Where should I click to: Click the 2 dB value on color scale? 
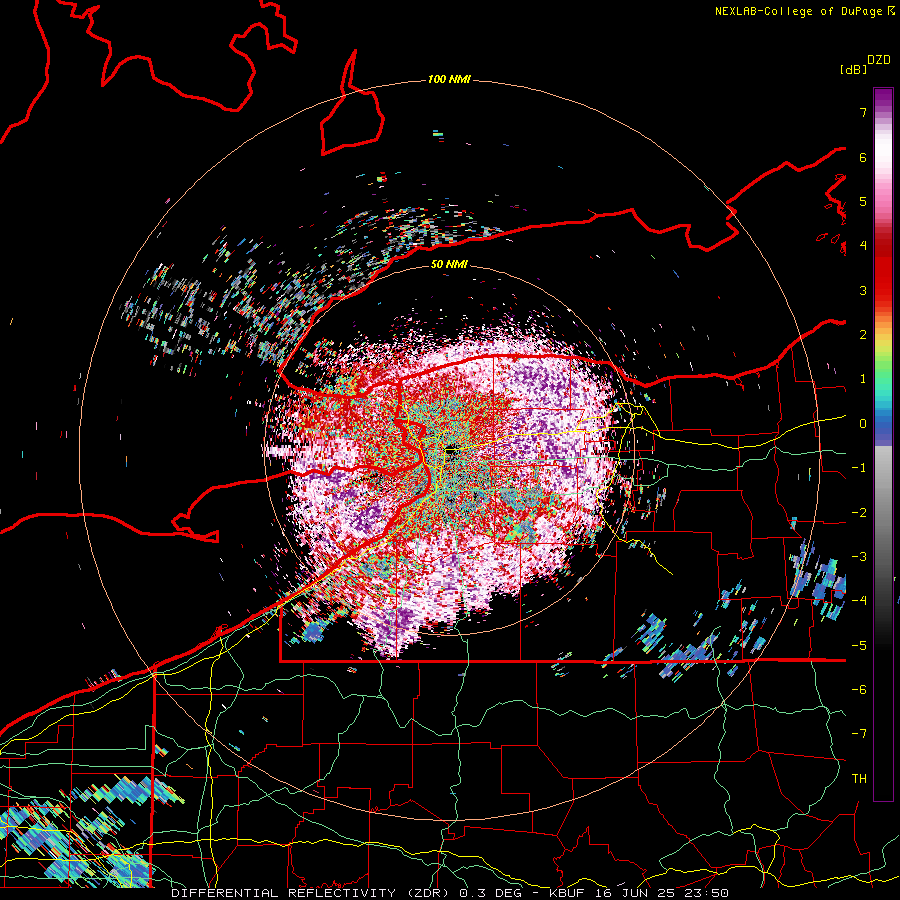coord(863,335)
